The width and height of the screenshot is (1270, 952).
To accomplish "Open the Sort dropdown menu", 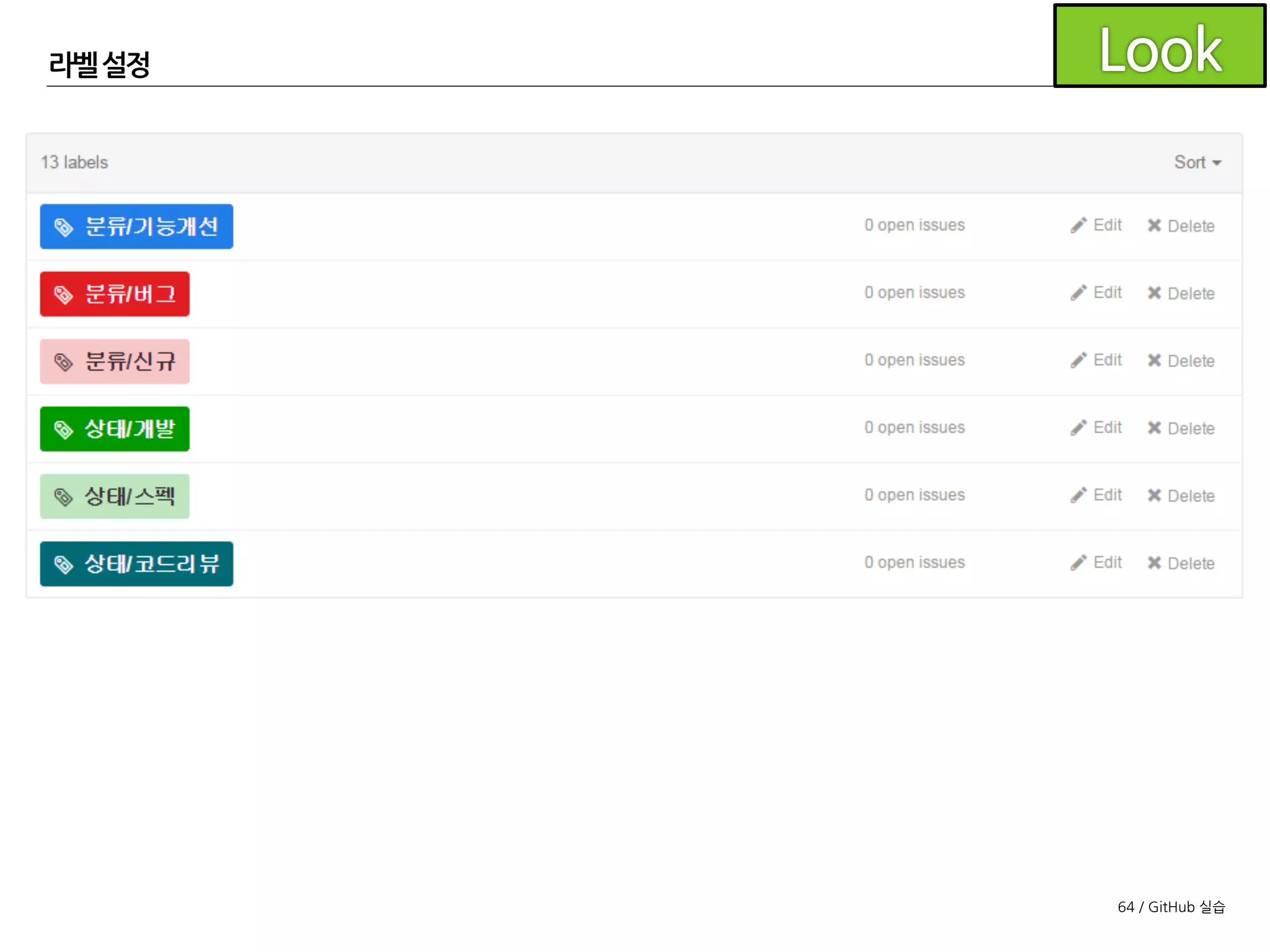I will pos(1189,162).
